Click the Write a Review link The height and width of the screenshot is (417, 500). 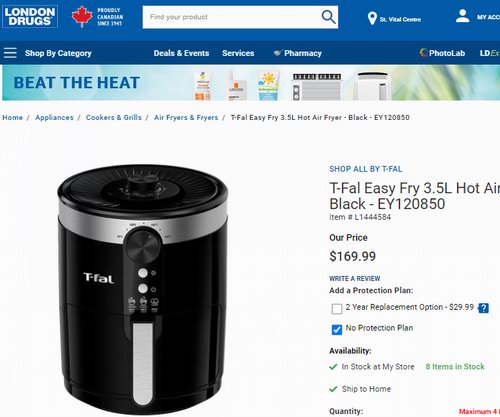(x=355, y=278)
